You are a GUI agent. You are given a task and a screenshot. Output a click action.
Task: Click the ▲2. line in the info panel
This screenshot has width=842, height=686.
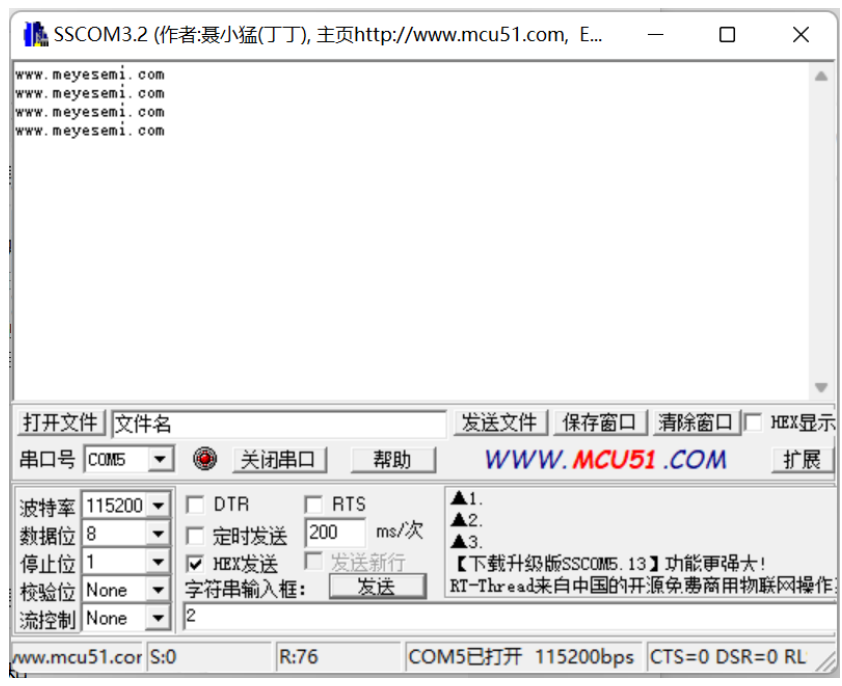467,520
